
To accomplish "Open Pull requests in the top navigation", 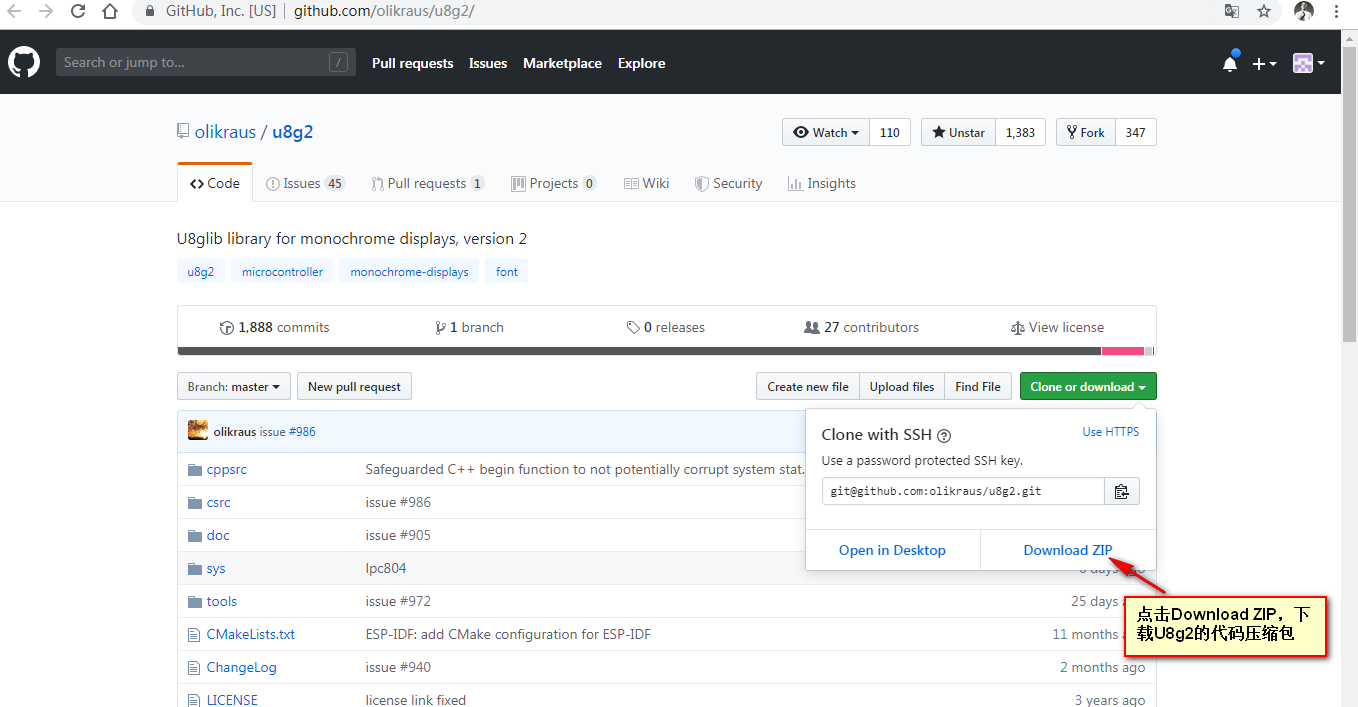I will tap(412, 63).
